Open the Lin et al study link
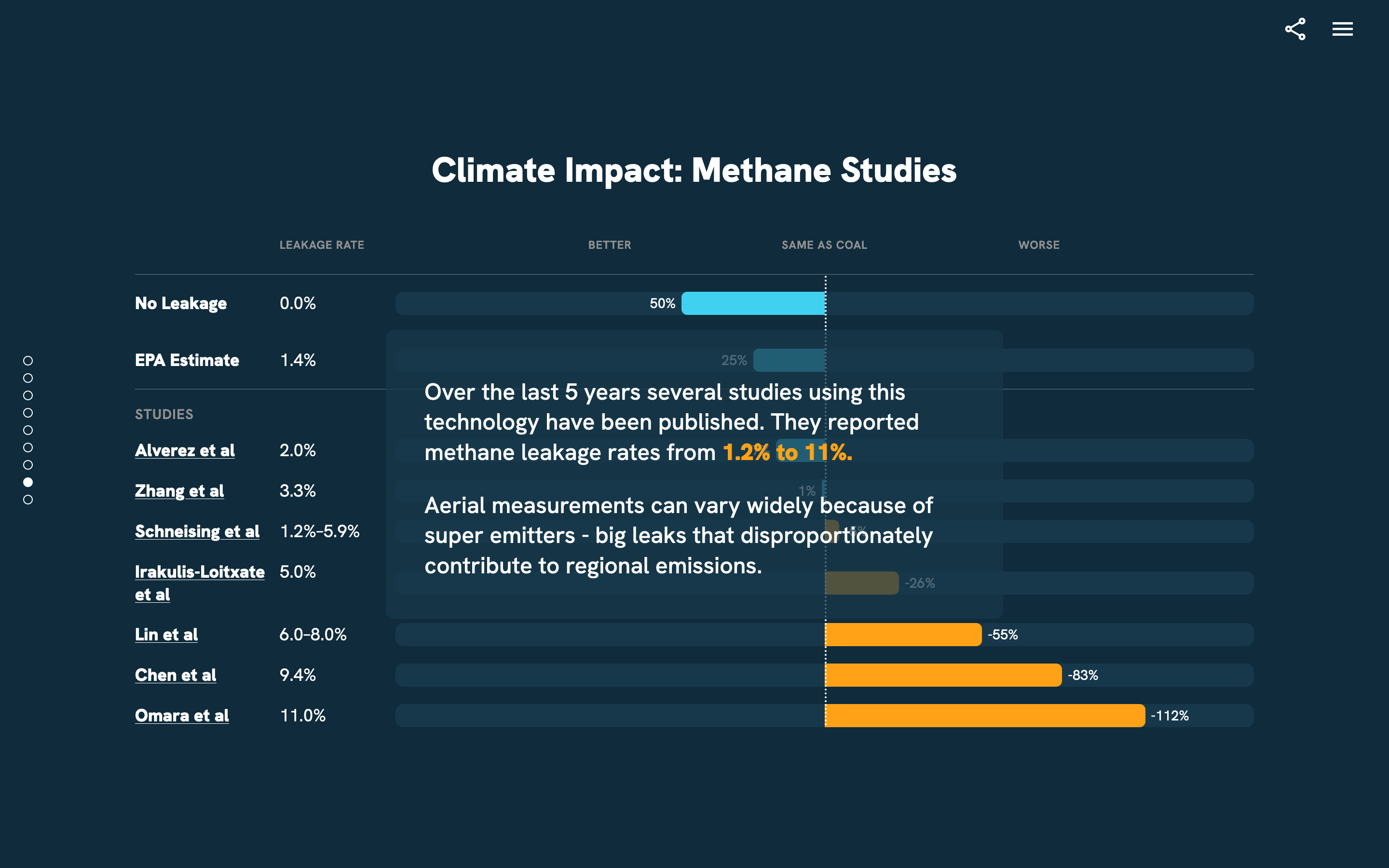This screenshot has width=1389, height=868. (x=166, y=634)
